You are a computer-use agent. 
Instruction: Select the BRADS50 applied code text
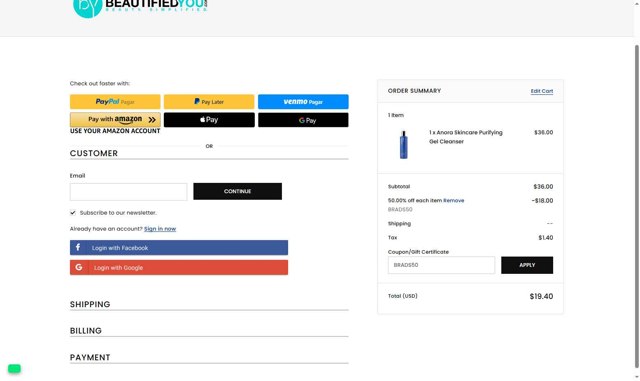click(x=400, y=209)
